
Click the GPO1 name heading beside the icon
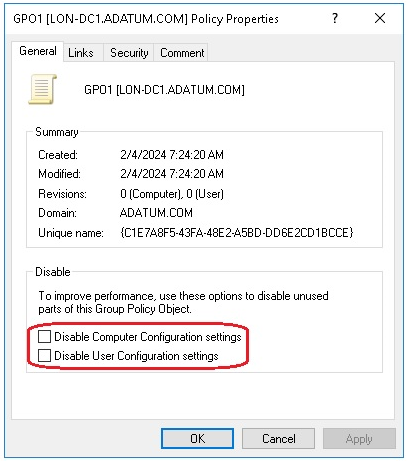[x=164, y=90]
